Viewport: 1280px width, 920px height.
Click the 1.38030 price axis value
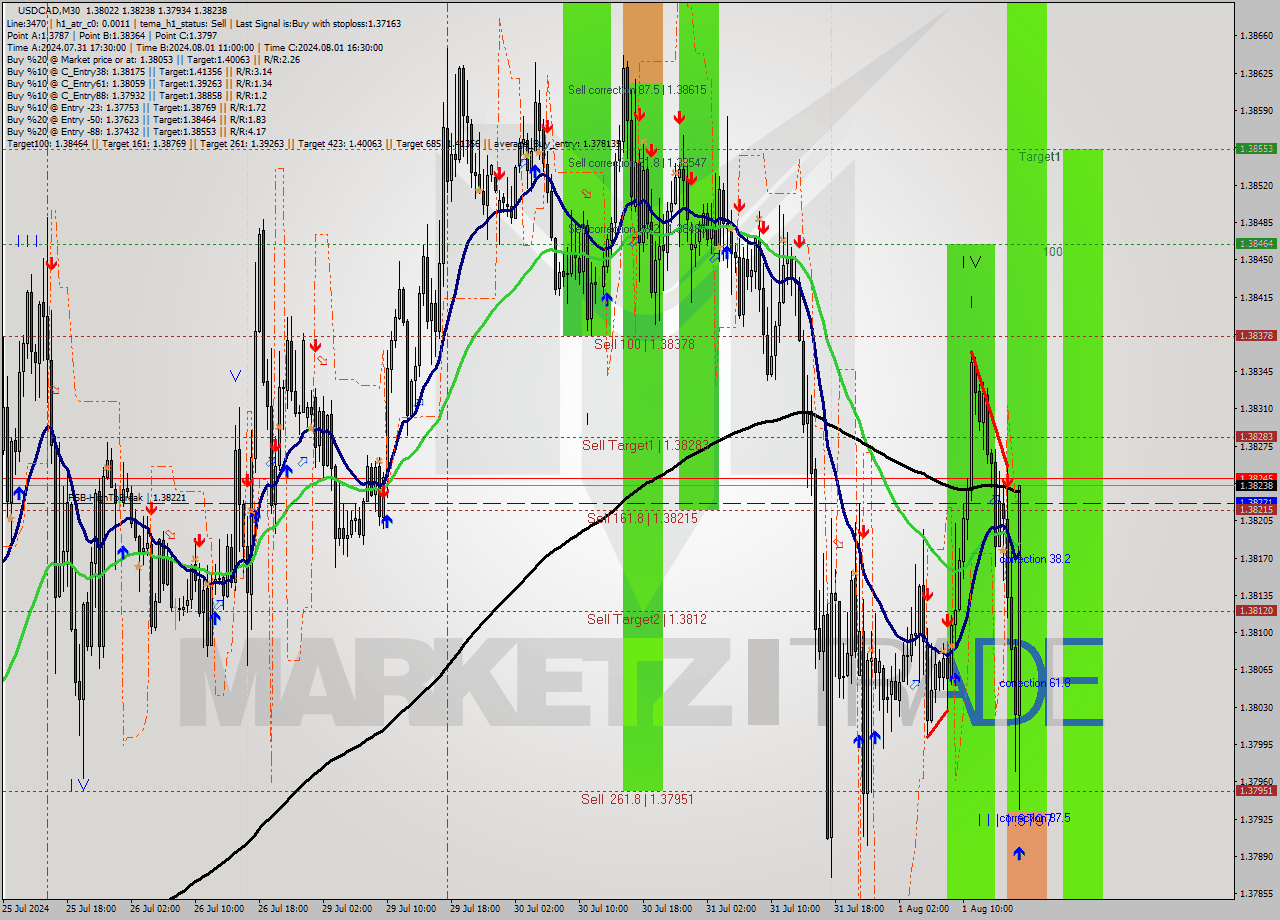pyautogui.click(x=1256, y=708)
